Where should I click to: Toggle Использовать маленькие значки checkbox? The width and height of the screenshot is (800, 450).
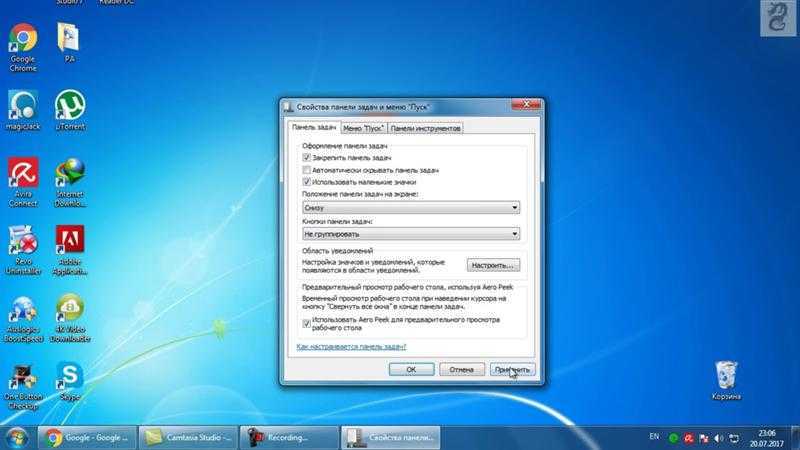coord(307,182)
